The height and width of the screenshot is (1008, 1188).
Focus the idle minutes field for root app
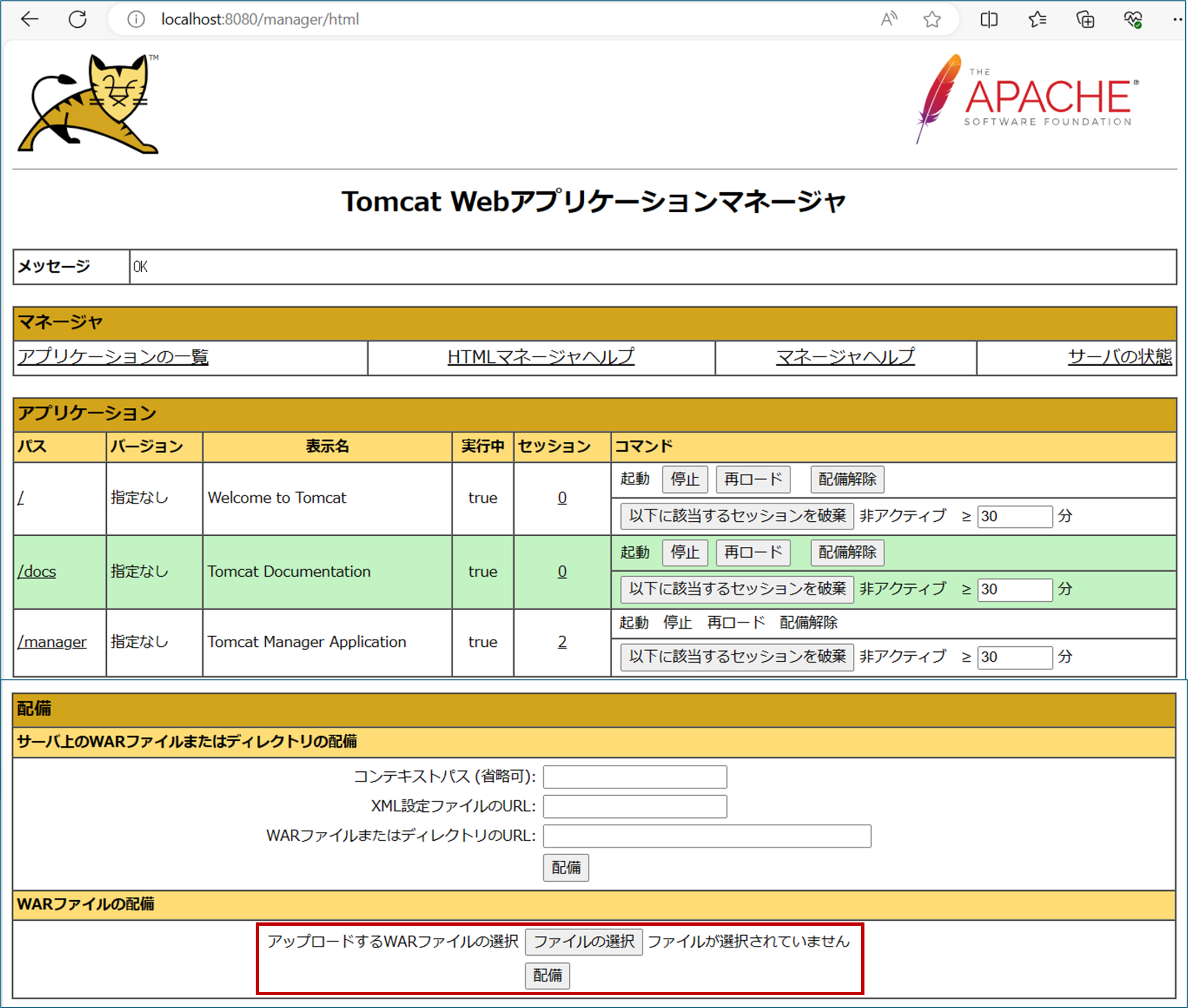(1015, 517)
